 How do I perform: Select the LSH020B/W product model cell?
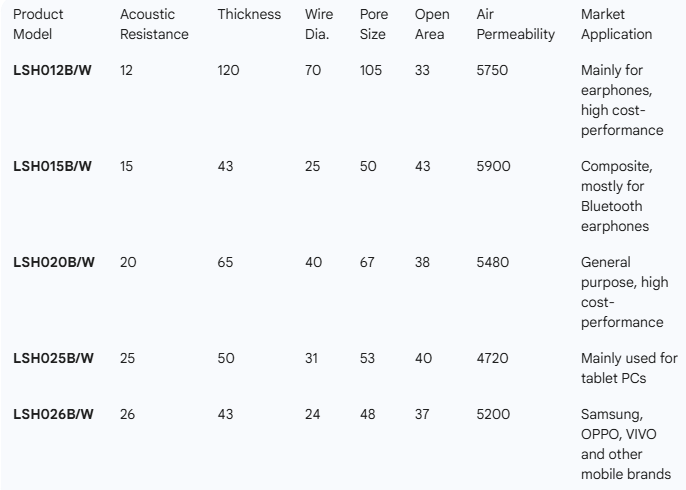(x=53, y=262)
